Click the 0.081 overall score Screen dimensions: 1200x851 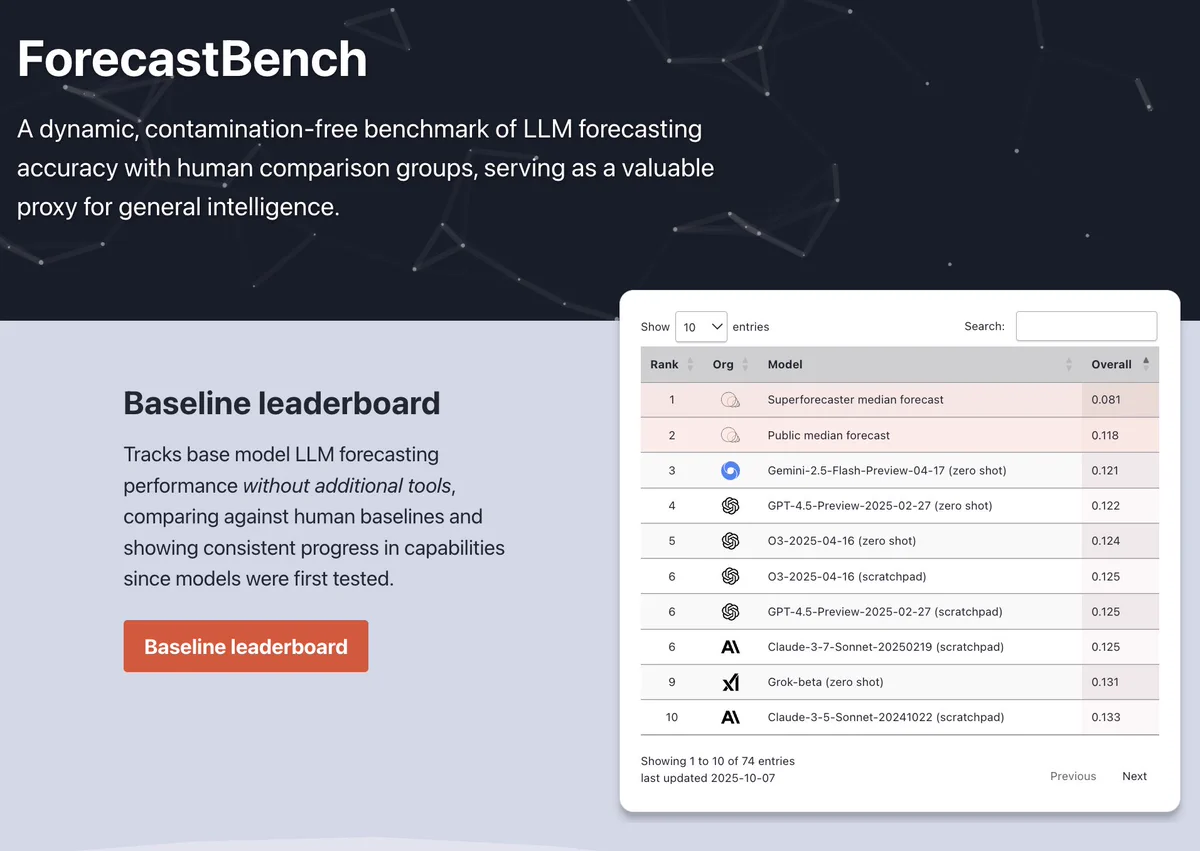coord(1106,400)
